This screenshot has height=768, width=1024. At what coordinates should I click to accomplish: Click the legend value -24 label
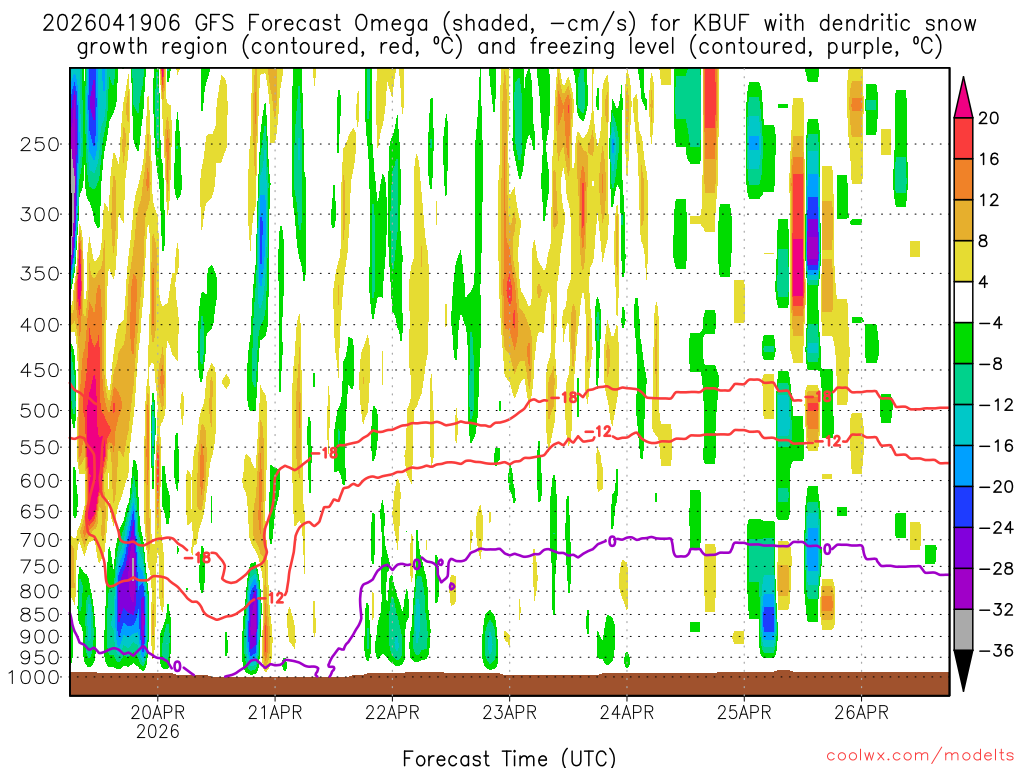995,528
